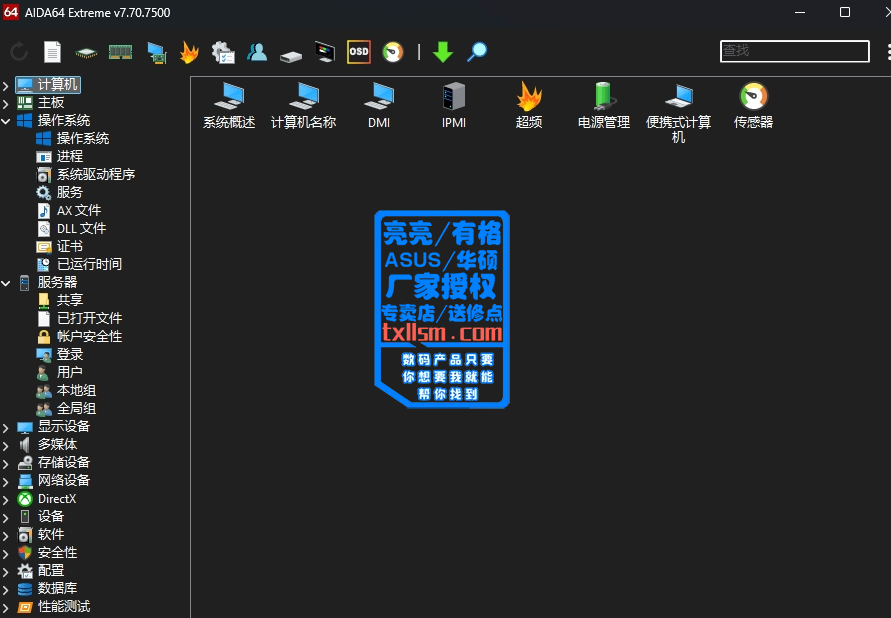Image resolution: width=891 pixels, height=618 pixels.
Task: Expand the 网络设备 tree node
Action: pyautogui.click(x=6, y=481)
